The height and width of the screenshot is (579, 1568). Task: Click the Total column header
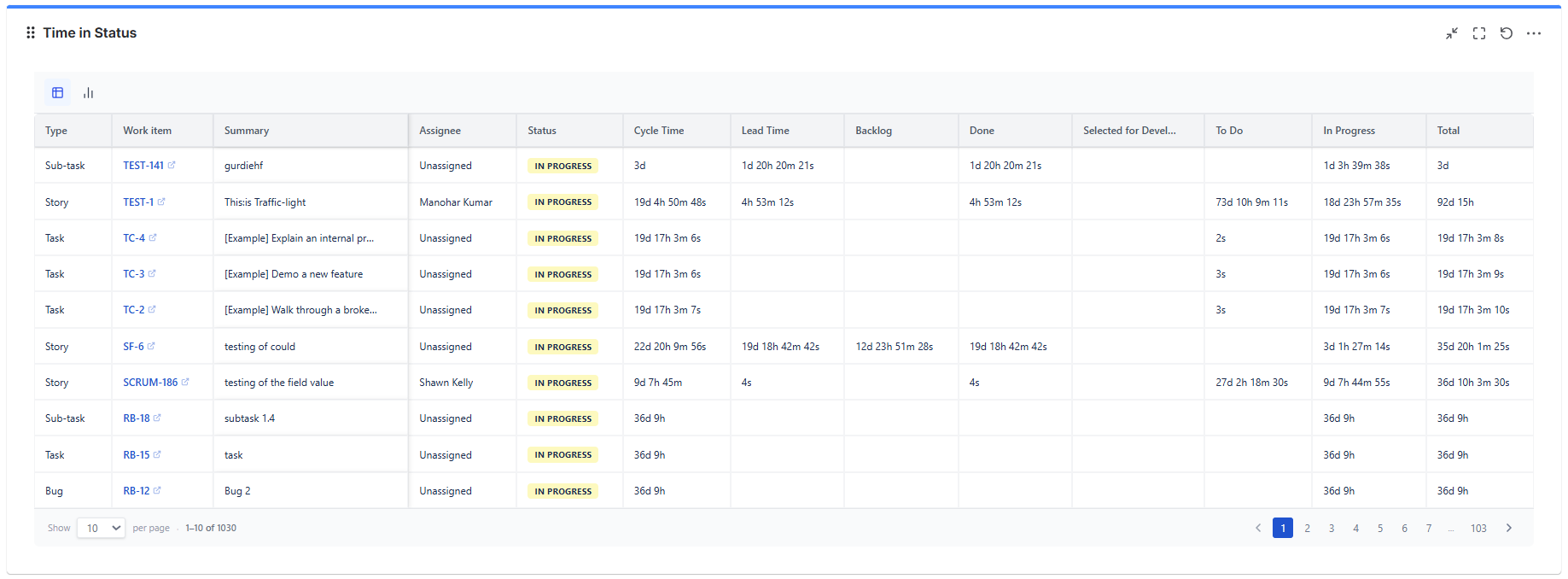point(1479,131)
